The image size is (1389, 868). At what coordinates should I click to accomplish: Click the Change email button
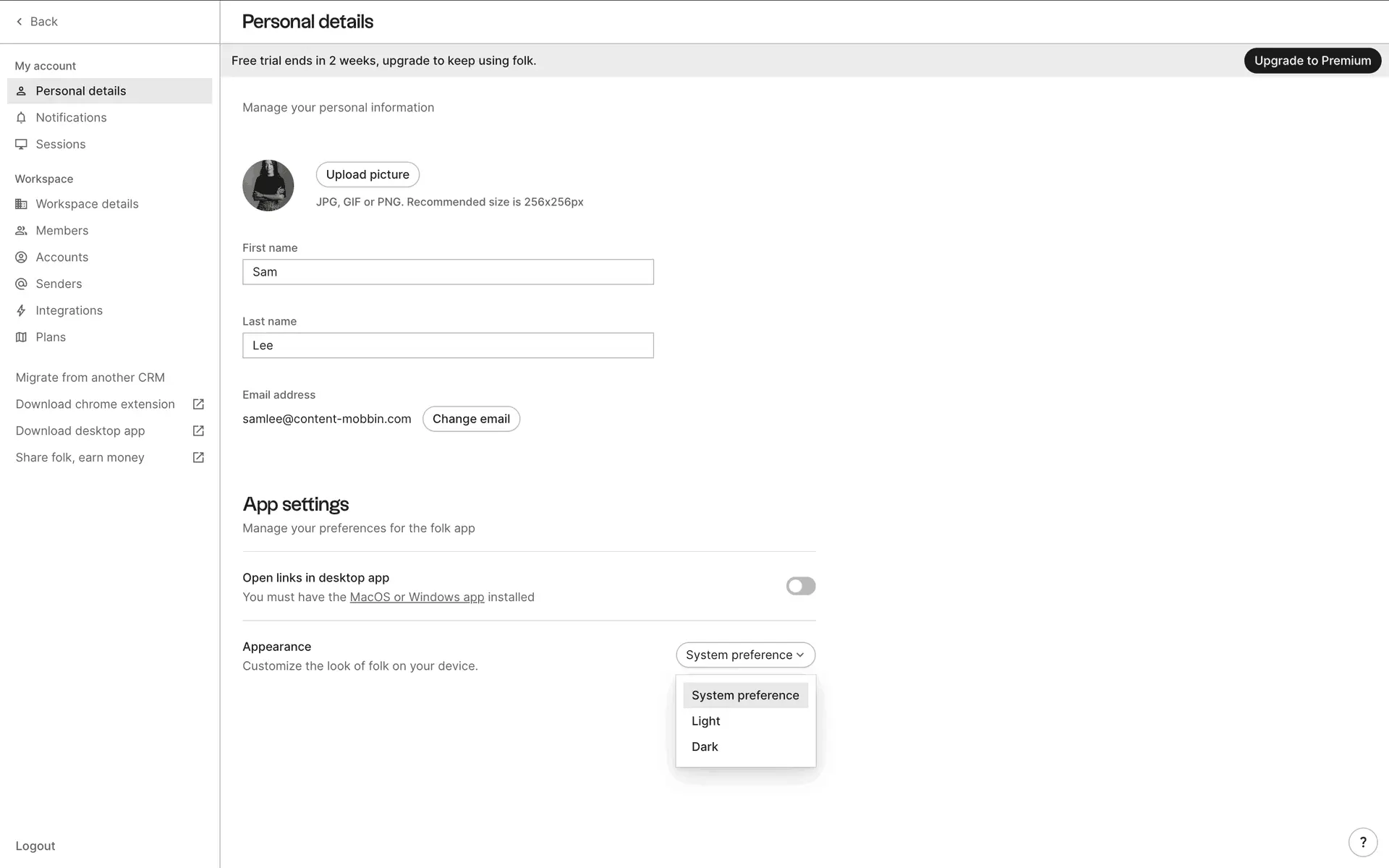(x=471, y=419)
